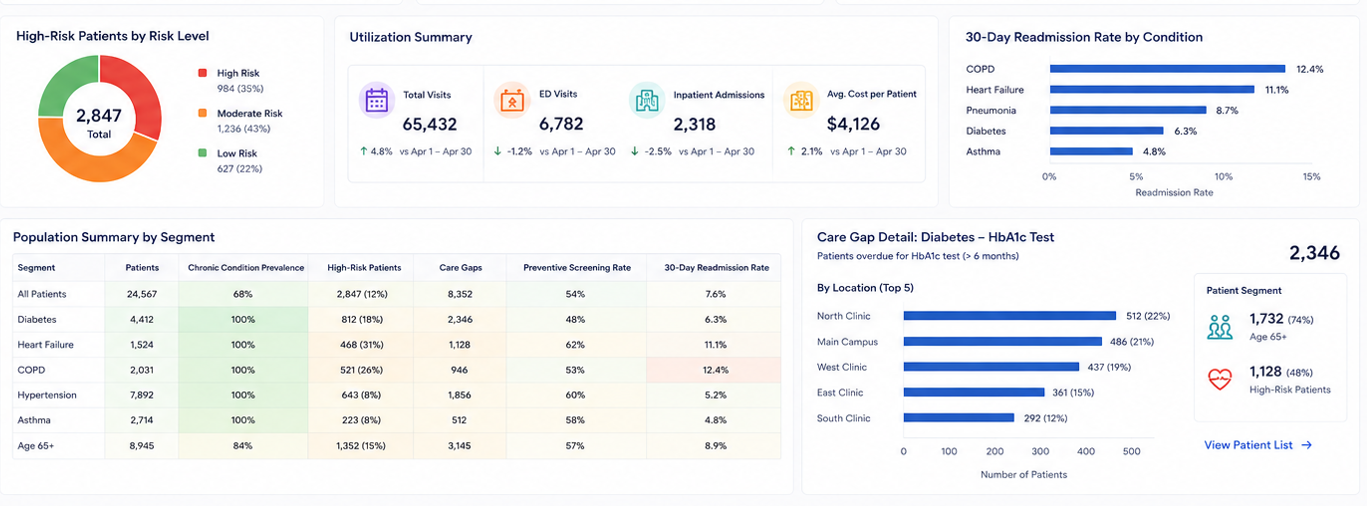The image size is (1367, 506).
Task: Click the 12.4% readmission cell in COPD row
Action: (715, 370)
